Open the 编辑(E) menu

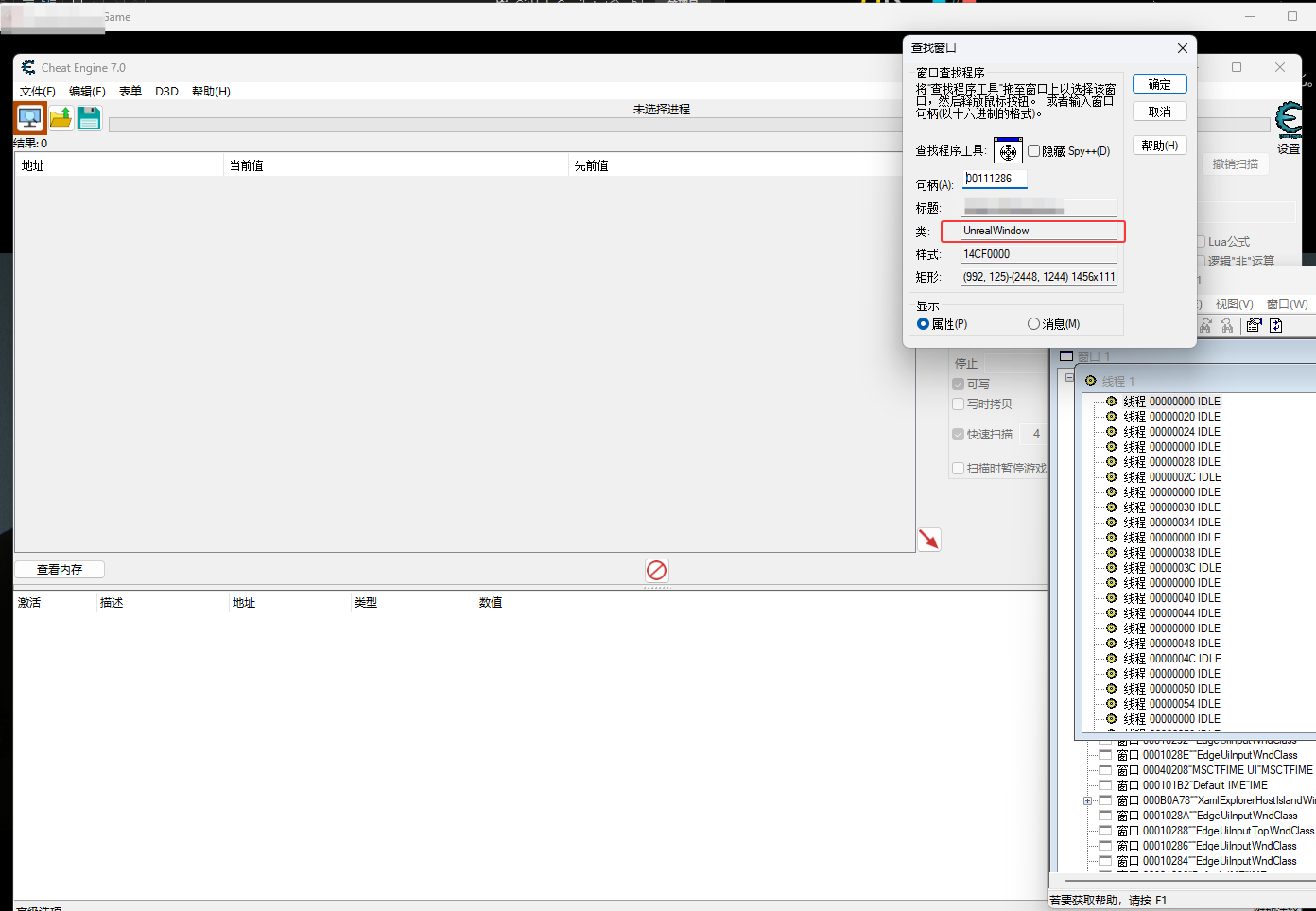(87, 92)
